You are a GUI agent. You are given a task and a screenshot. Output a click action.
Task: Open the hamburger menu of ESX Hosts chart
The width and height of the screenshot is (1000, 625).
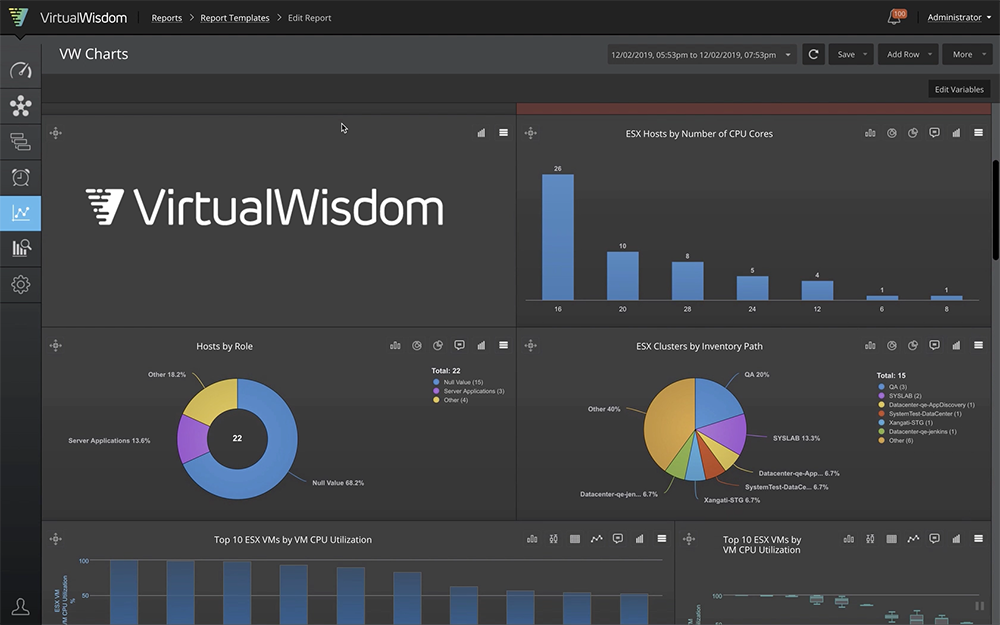pyautogui.click(x=978, y=133)
